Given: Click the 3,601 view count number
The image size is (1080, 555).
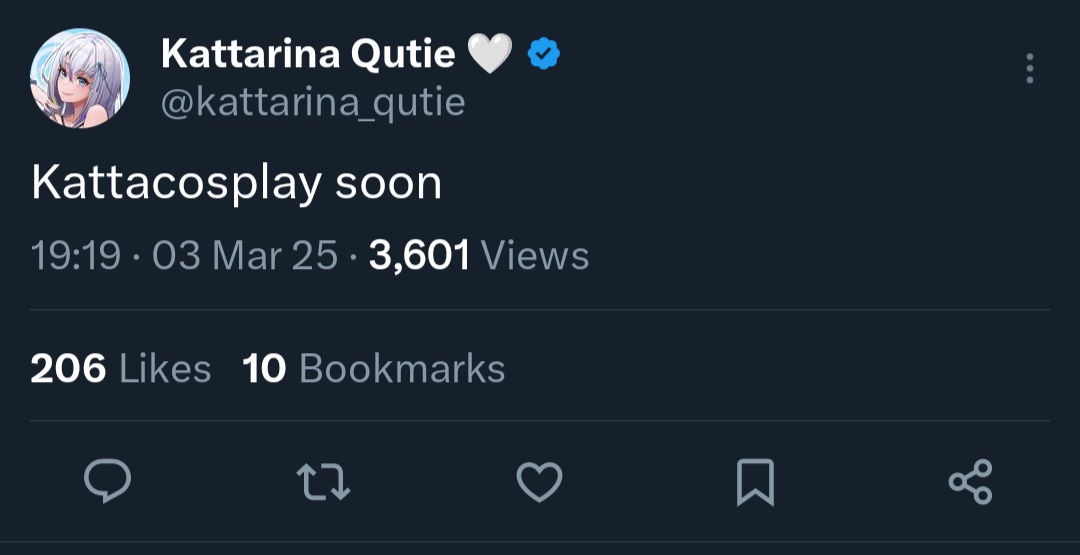Looking at the screenshot, I should coord(419,256).
